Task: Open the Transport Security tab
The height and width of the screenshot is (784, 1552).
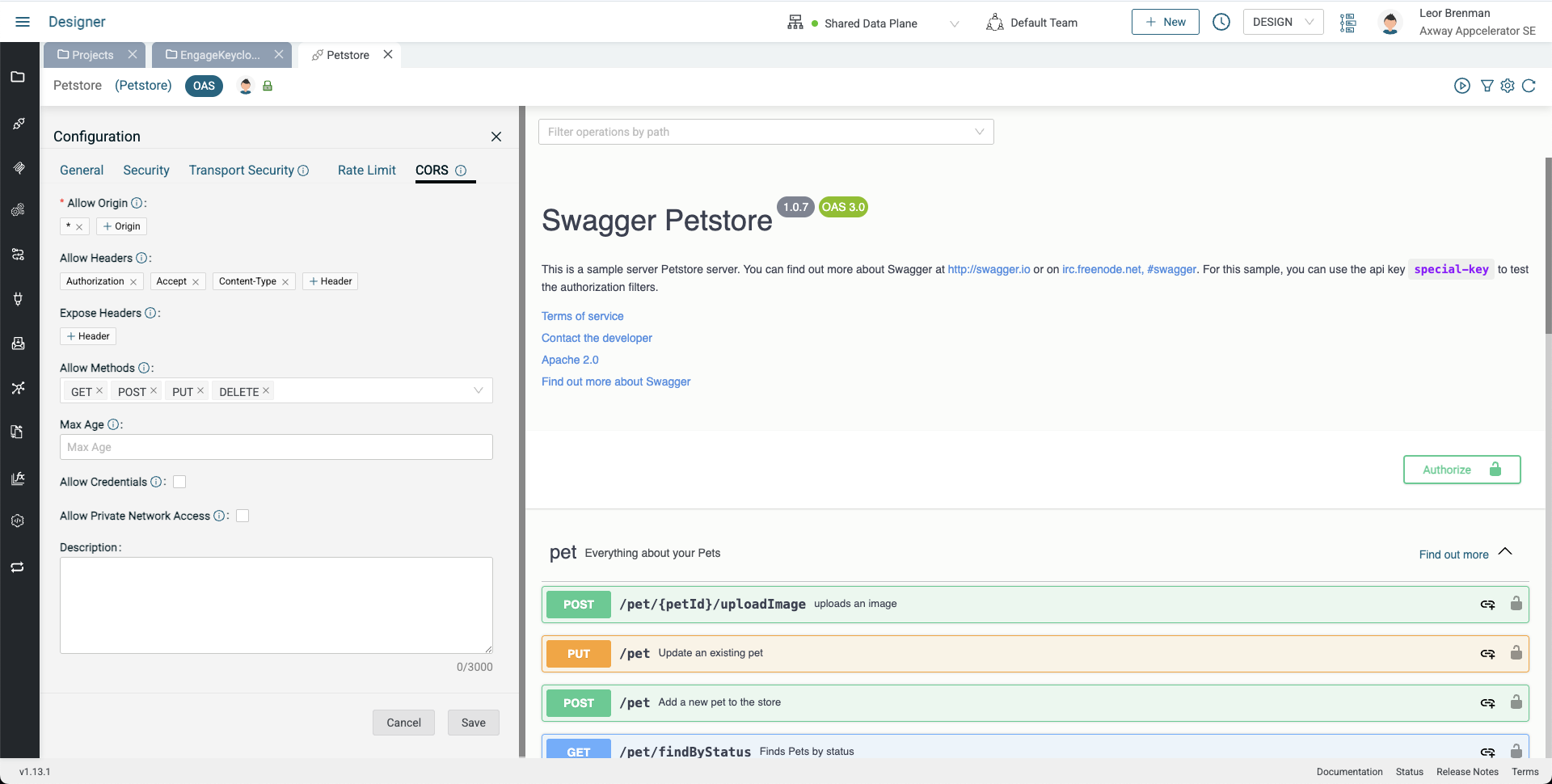Action: pyautogui.click(x=242, y=171)
